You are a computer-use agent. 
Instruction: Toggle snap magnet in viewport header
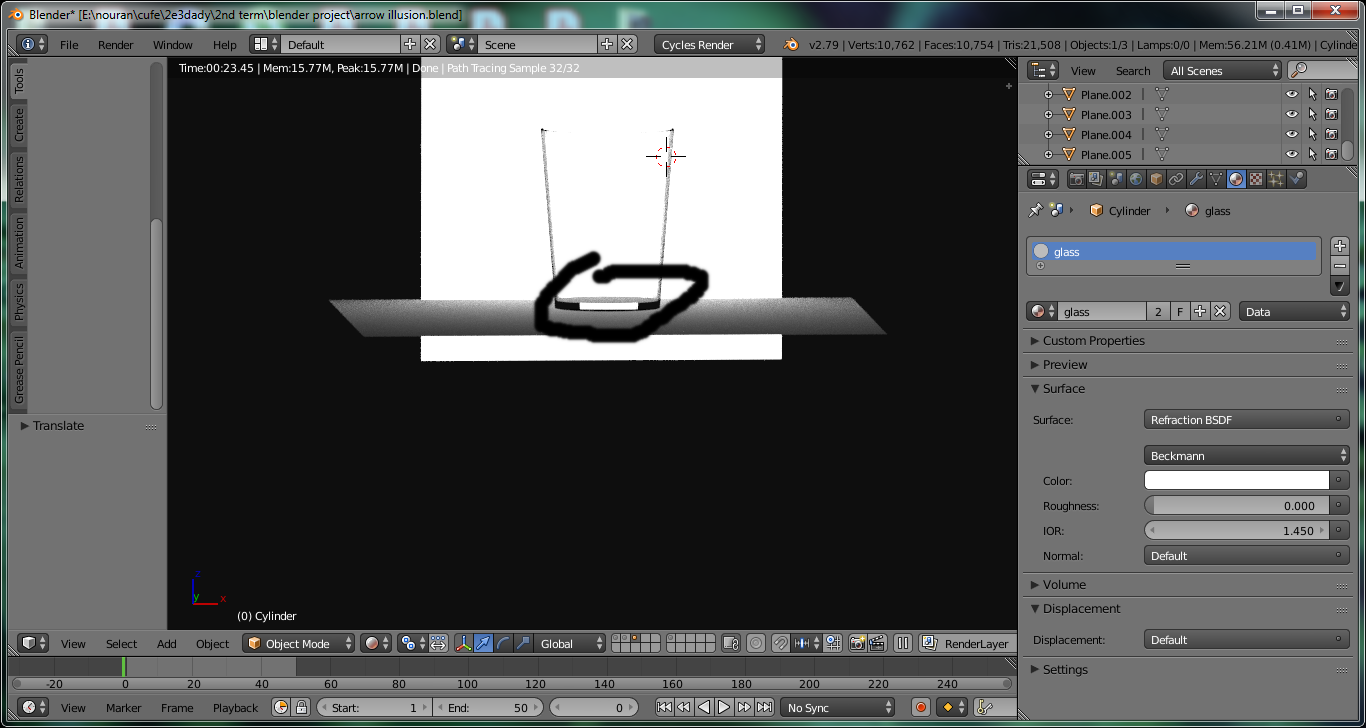pos(780,643)
